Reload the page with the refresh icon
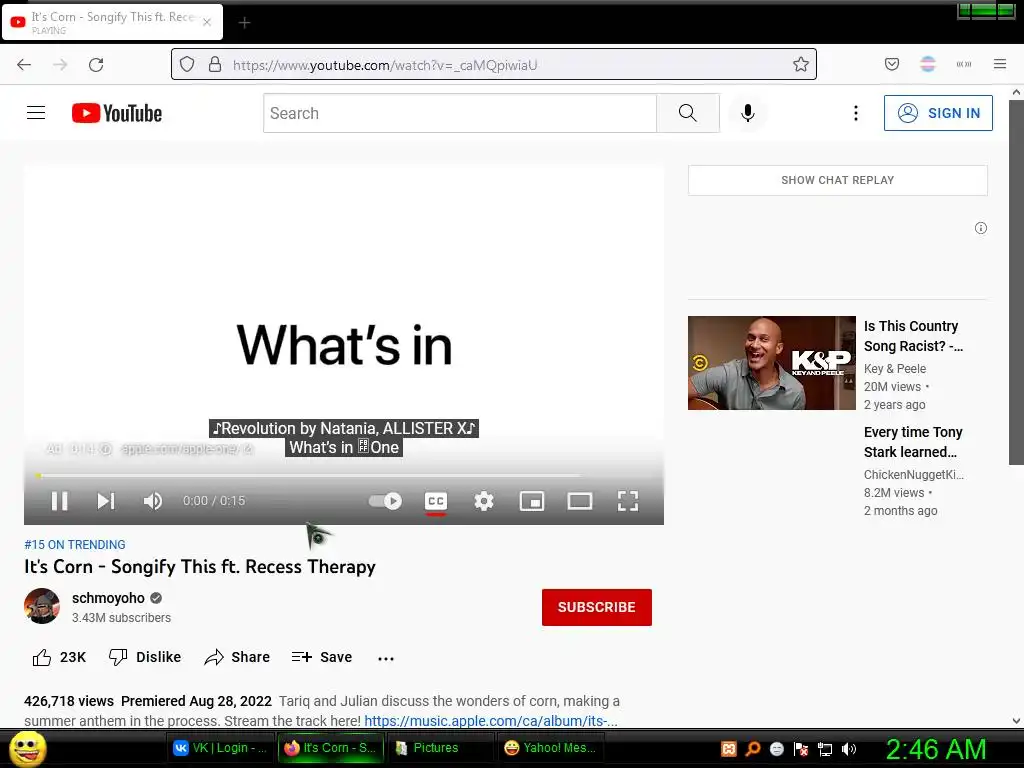The height and width of the screenshot is (768, 1024). pyautogui.click(x=96, y=65)
